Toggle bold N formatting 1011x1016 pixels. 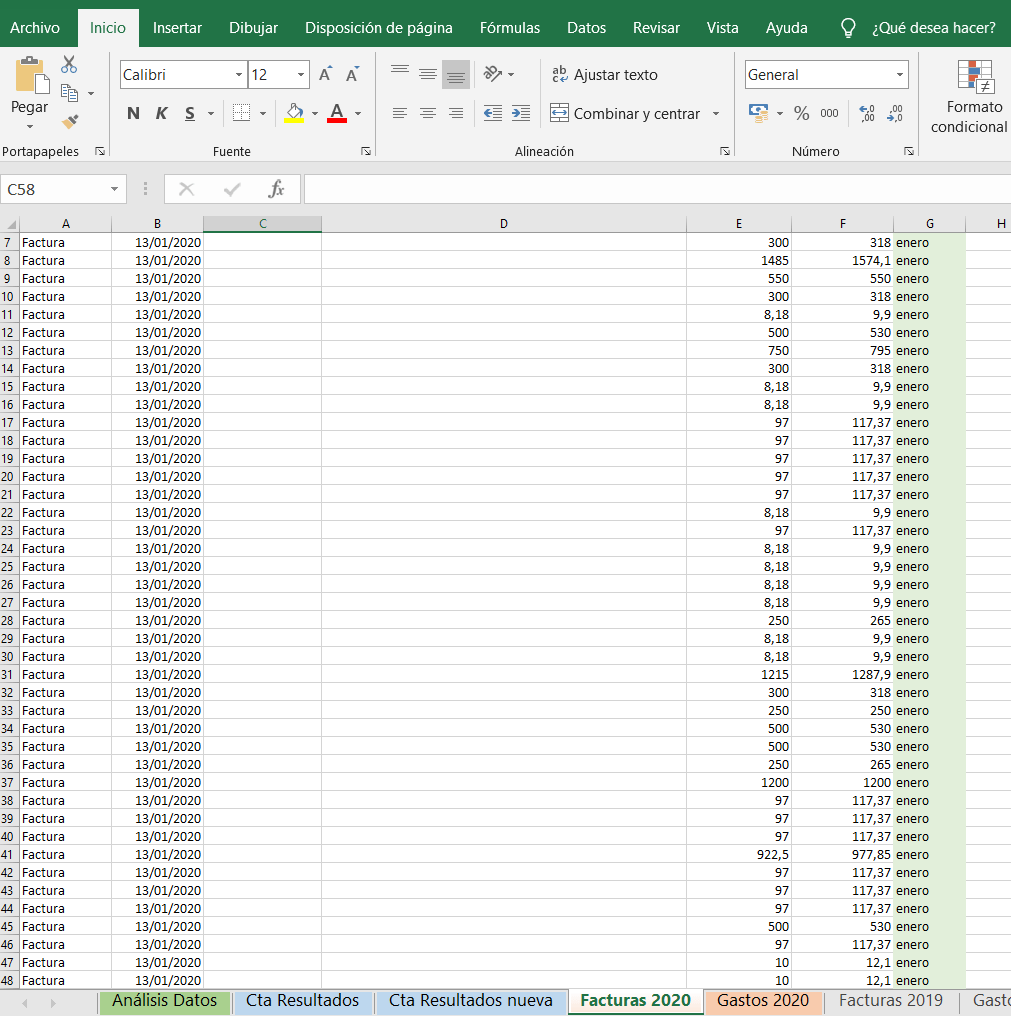pos(134,113)
